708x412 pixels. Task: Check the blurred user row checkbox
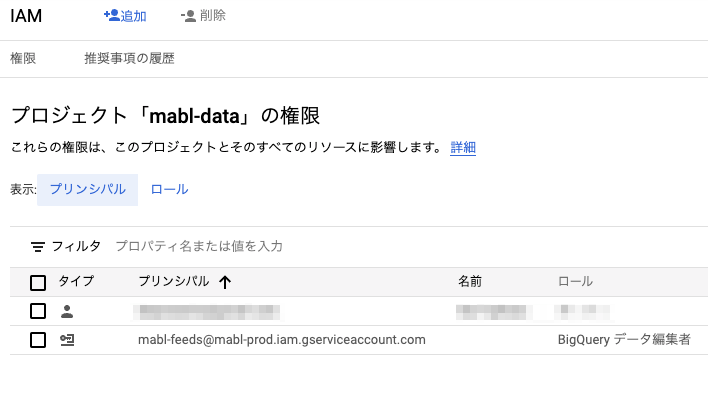(x=38, y=311)
